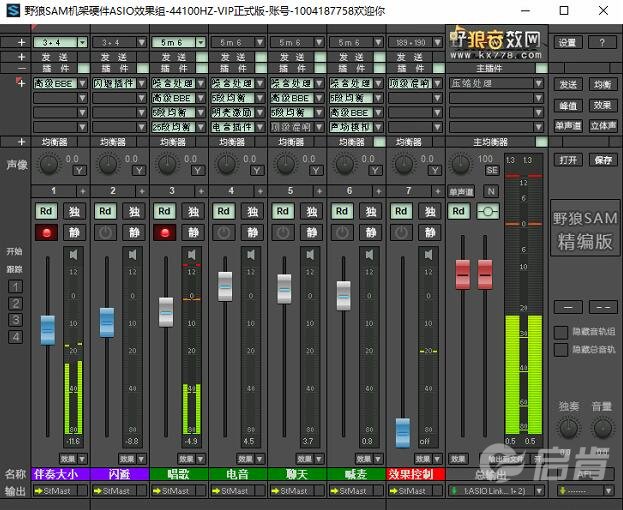Click the plus icon next to channel number 1
Viewport: 623px width, 510px height.
[x=83, y=191]
